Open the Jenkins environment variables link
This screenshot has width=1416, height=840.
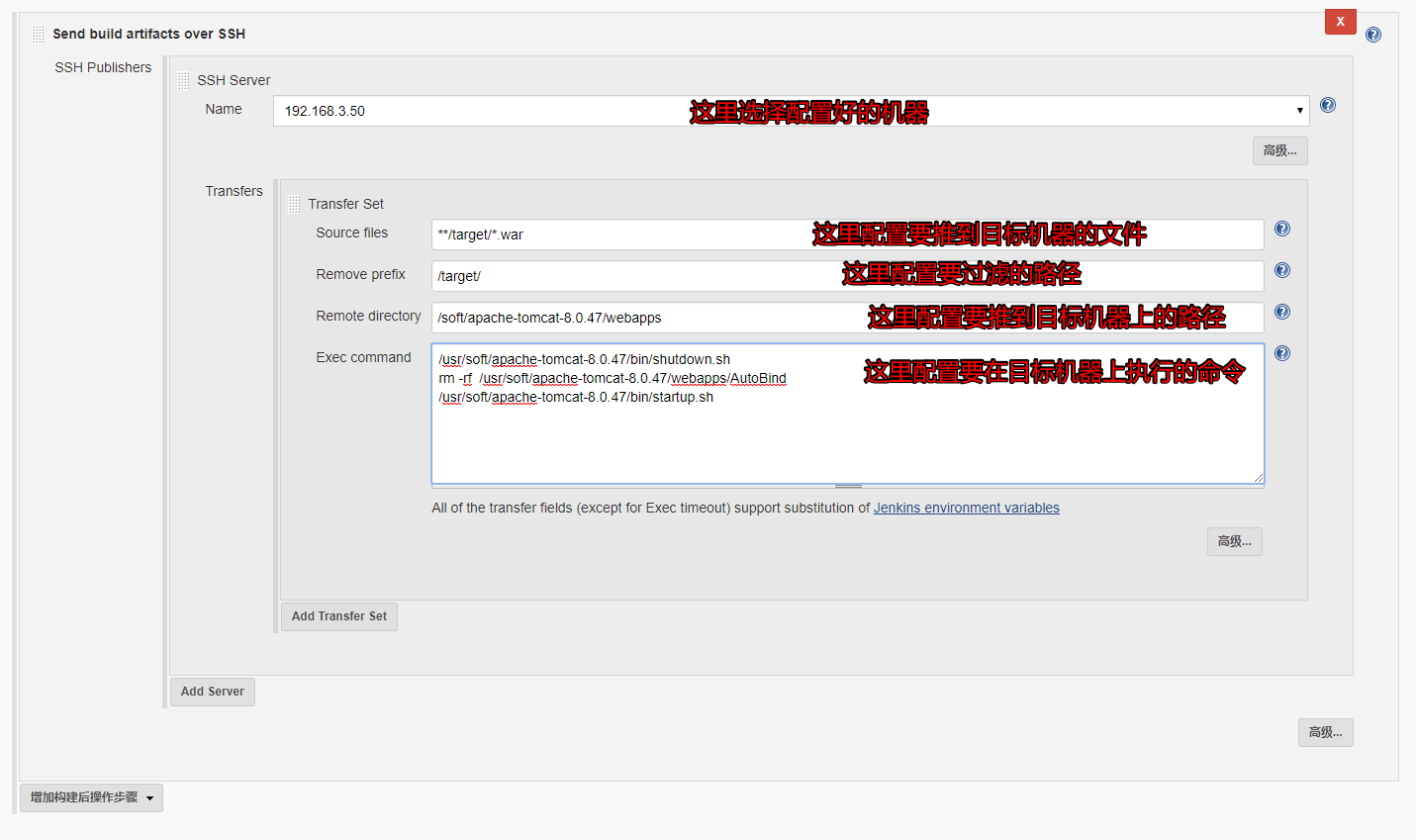[x=967, y=508]
